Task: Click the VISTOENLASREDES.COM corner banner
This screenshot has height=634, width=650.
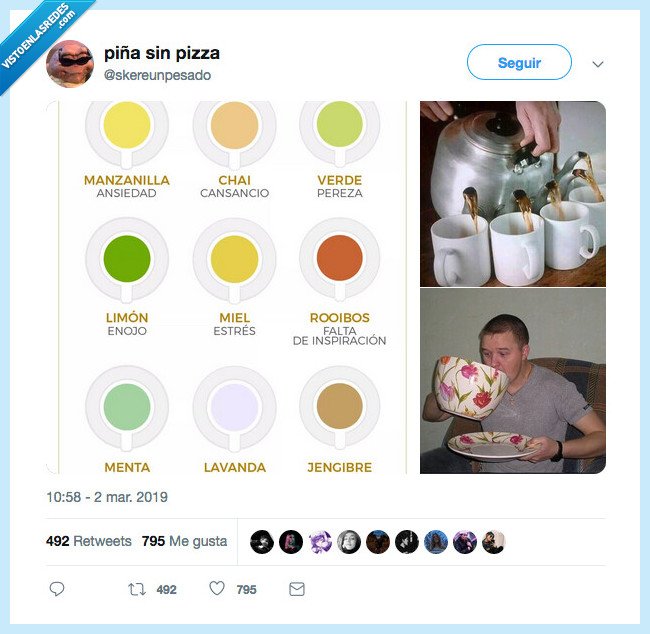Action: 40,38
